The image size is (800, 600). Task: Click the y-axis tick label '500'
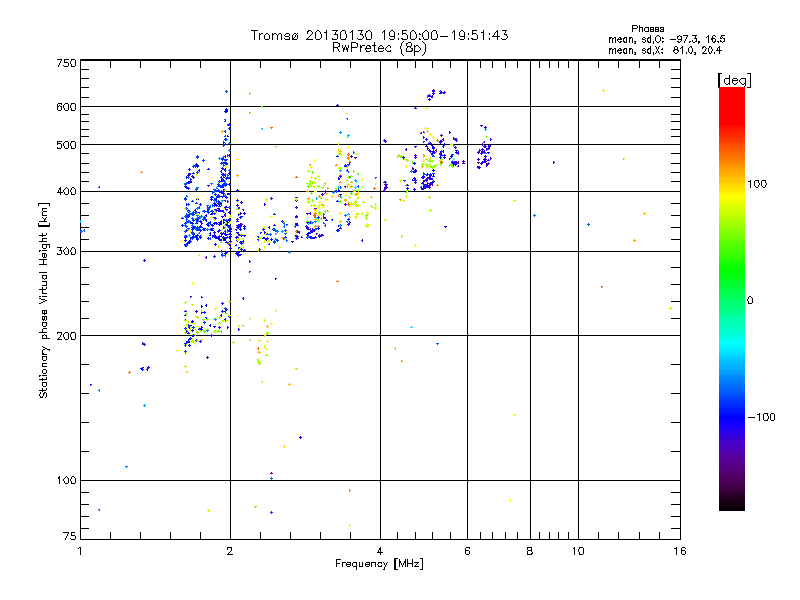tap(66, 145)
